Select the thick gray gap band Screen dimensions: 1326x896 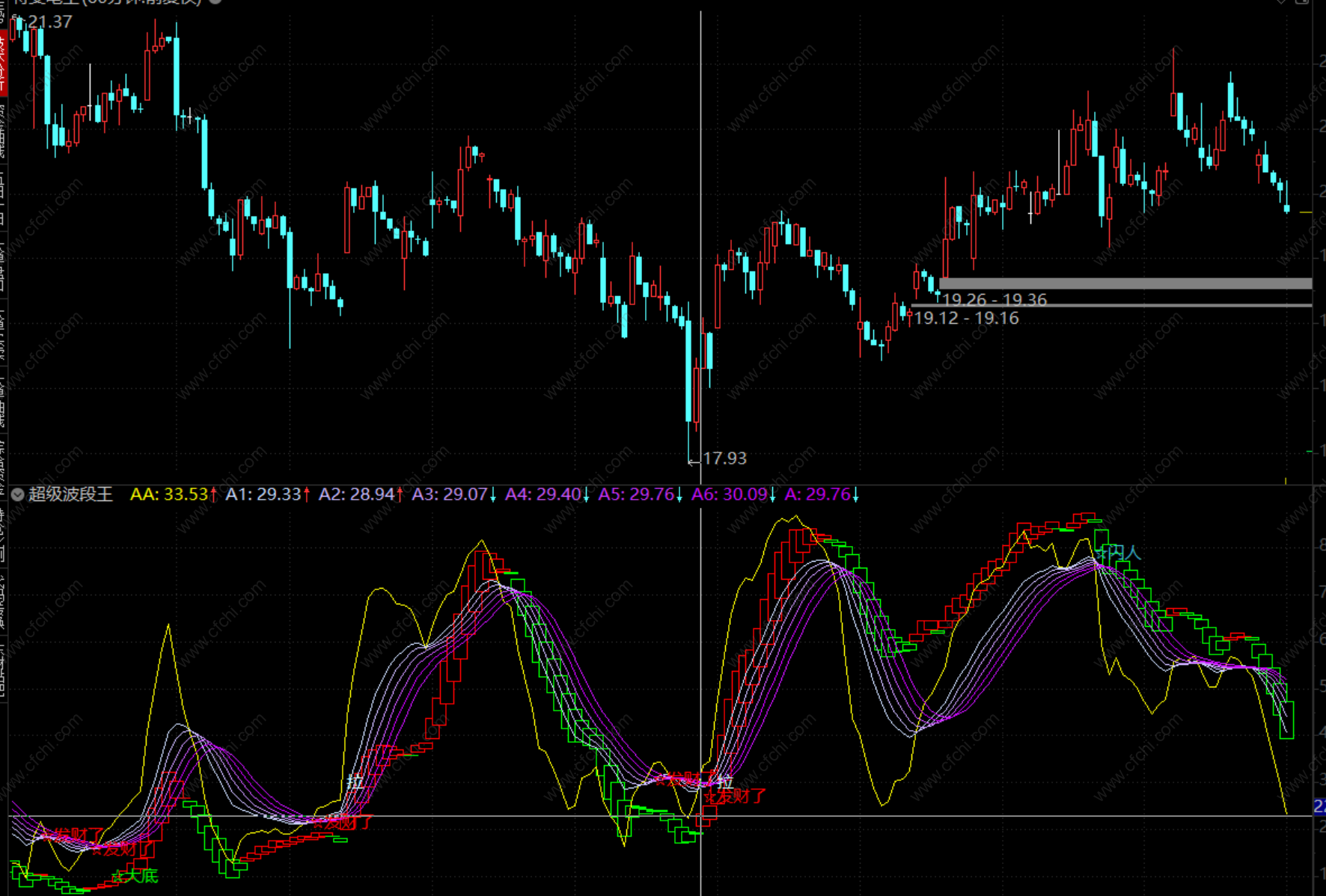click(x=1125, y=283)
